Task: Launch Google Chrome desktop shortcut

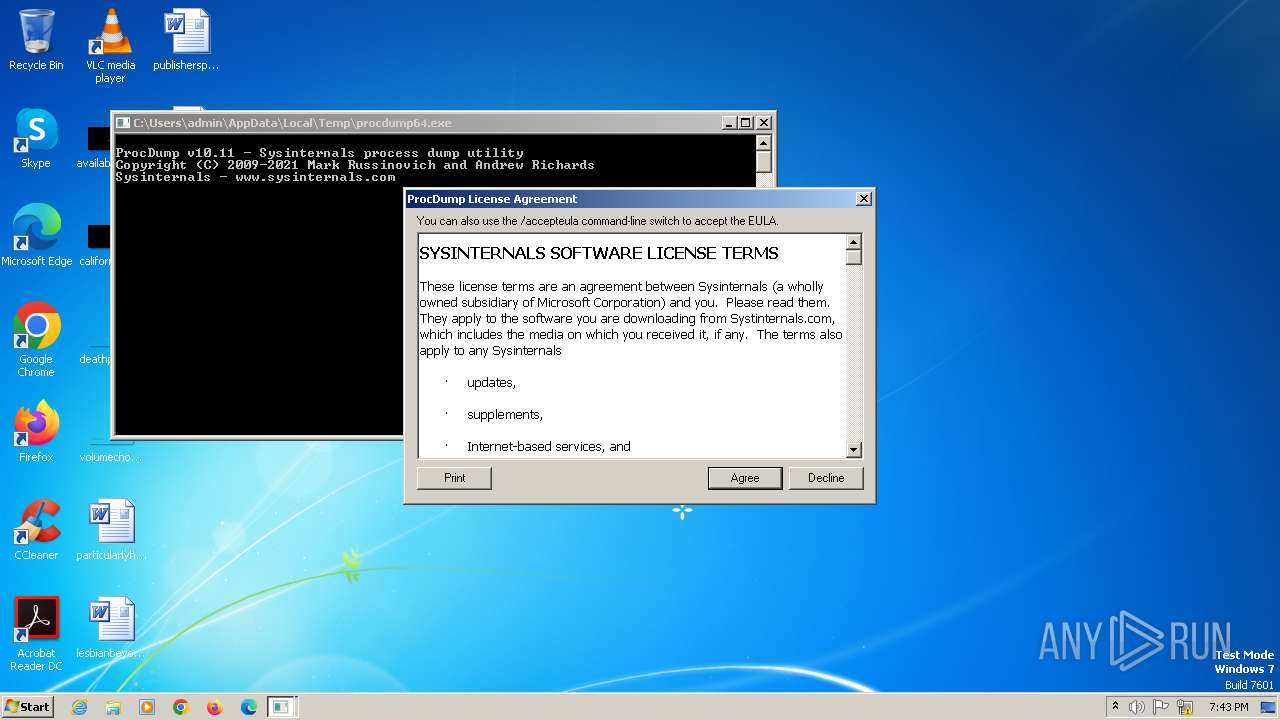Action: point(36,340)
